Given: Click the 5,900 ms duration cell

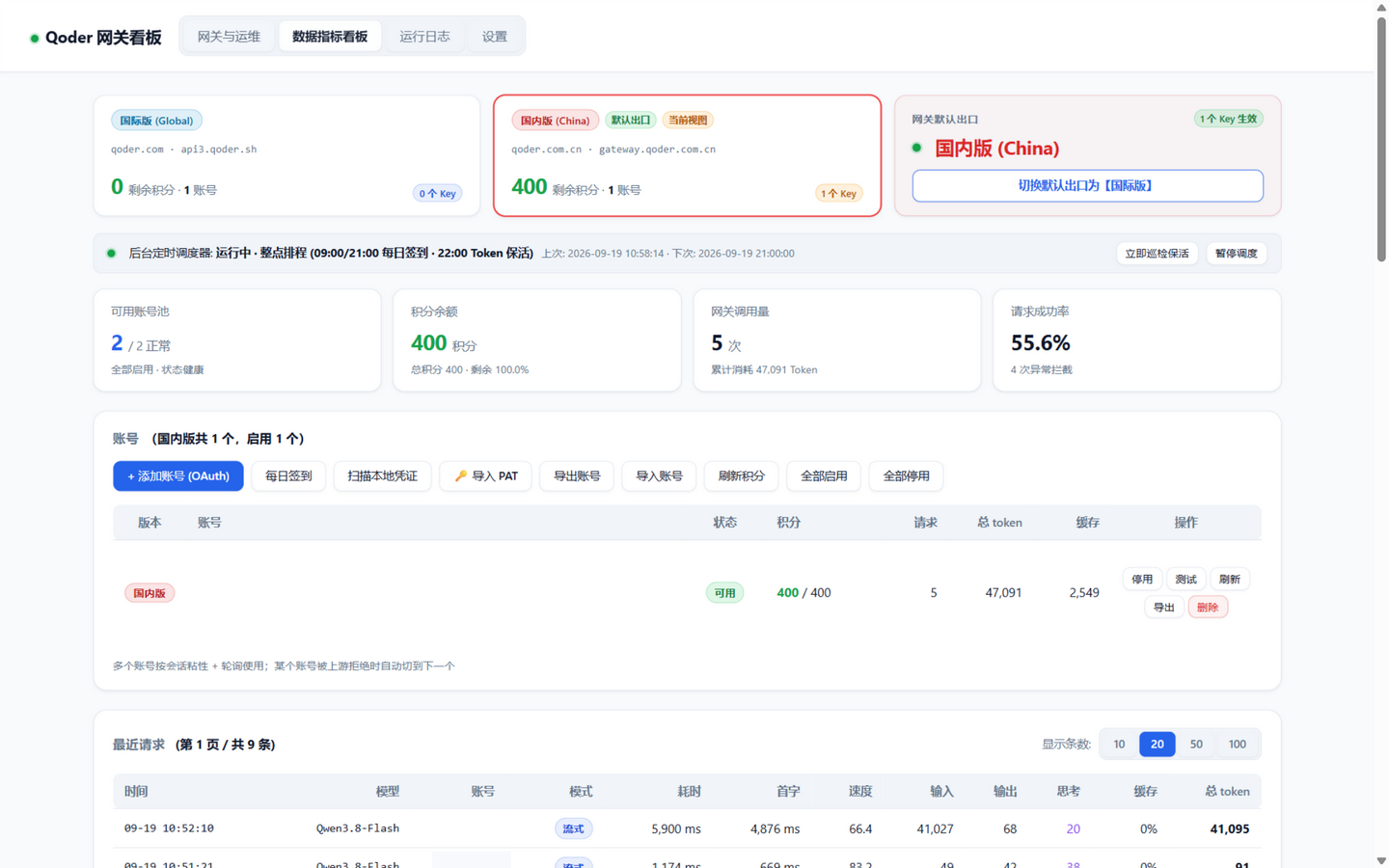Looking at the screenshot, I should coord(676,829).
